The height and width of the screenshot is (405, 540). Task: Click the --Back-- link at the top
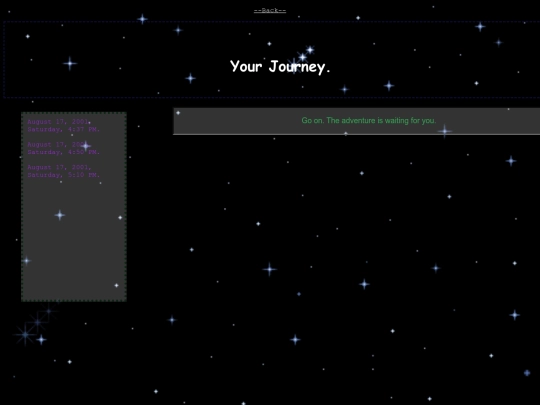point(270,10)
